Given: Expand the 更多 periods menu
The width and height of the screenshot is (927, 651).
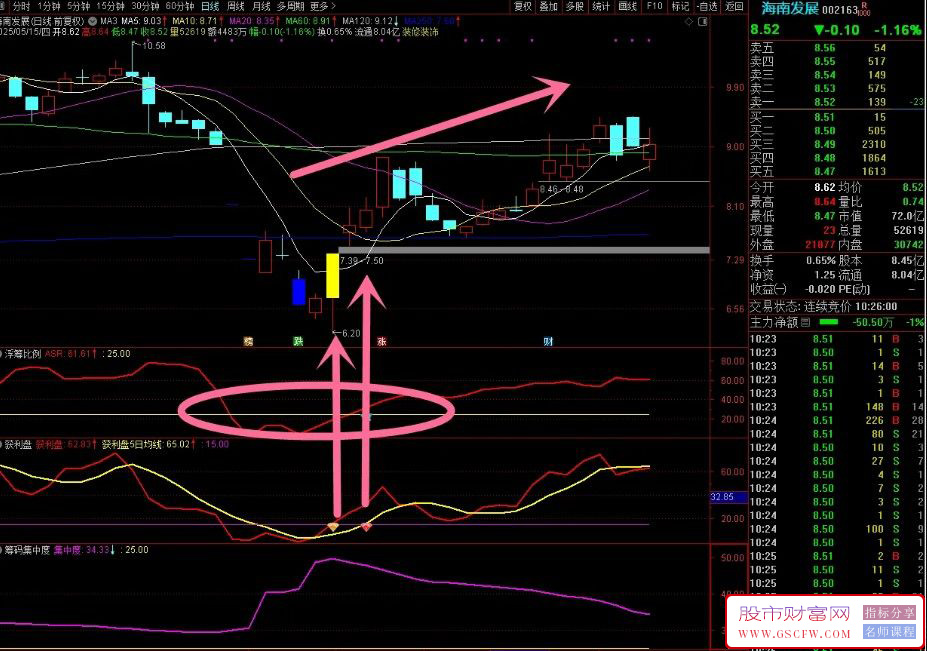Looking at the screenshot, I should tap(323, 6).
